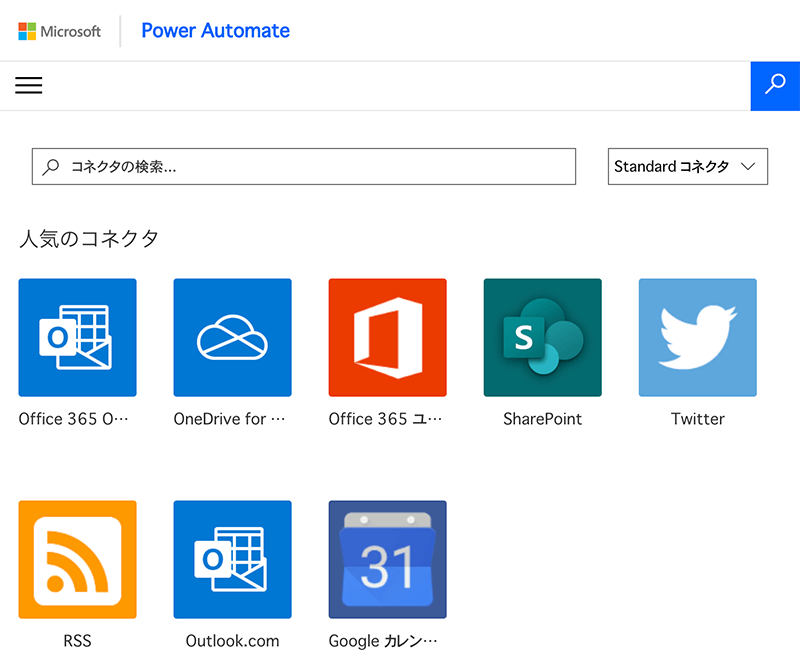Screen dimensions: 800x660
Task: Expand the Standard コネクタ dropdown
Action: coord(688,166)
